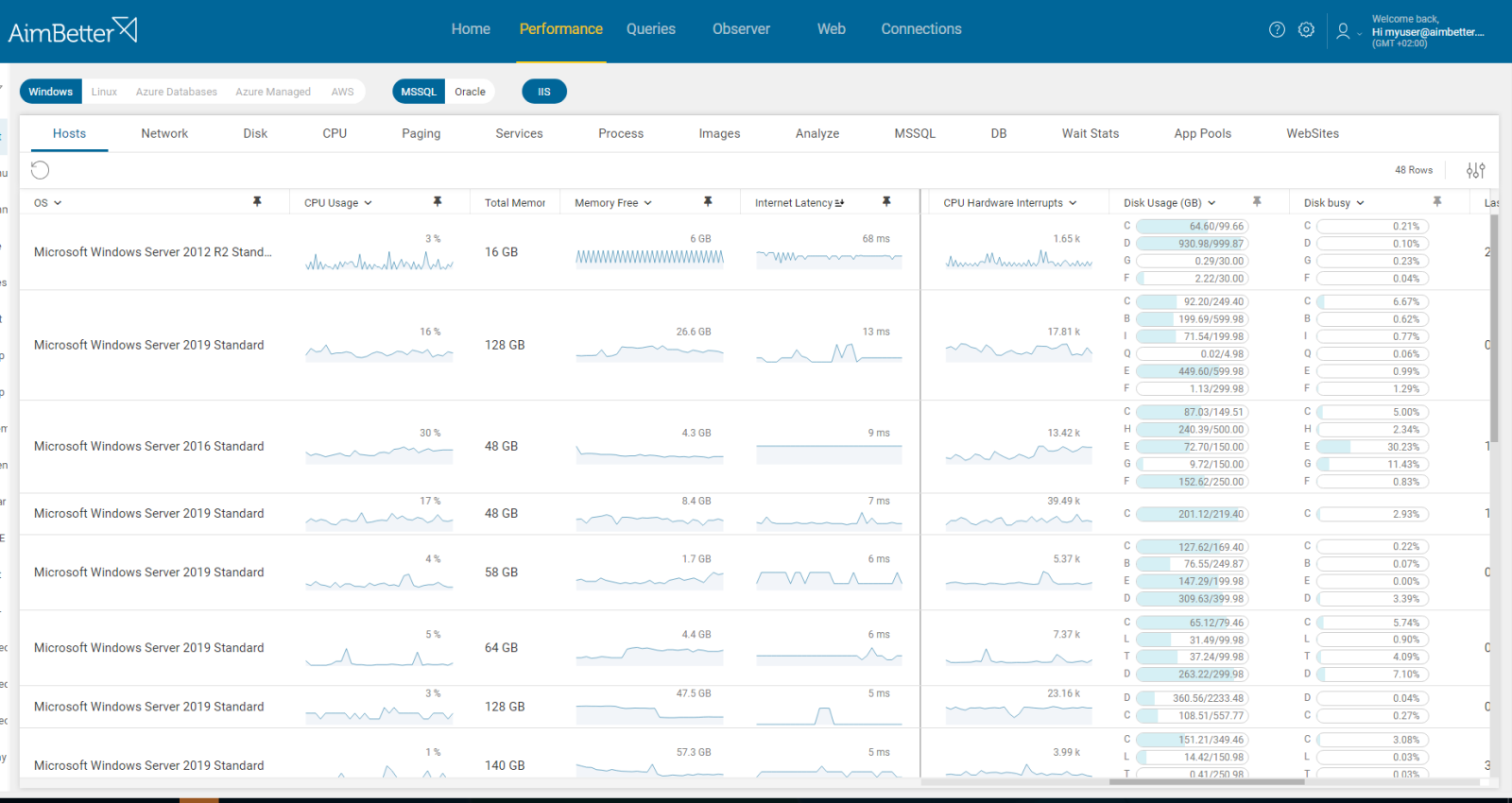Image resolution: width=1512 pixels, height=803 pixels.
Task: Select the Linux platform filter
Action: coord(104,92)
